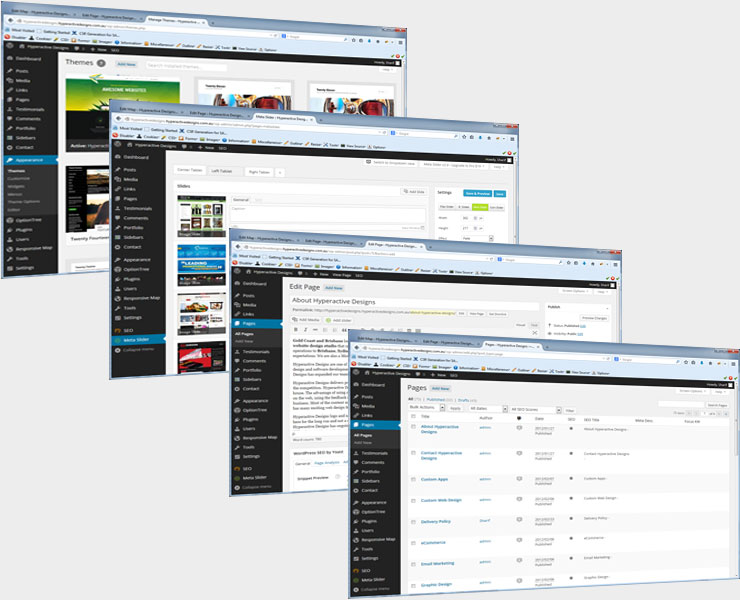This screenshot has width=740, height=600.
Task: Click the Filter button in Pages window
Action: pos(570,411)
